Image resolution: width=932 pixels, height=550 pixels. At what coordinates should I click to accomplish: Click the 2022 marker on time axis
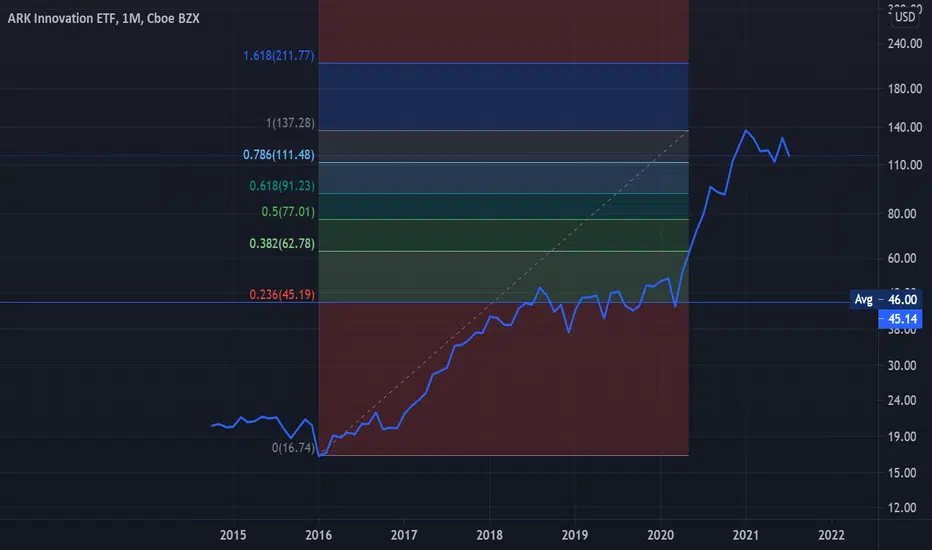(831, 535)
